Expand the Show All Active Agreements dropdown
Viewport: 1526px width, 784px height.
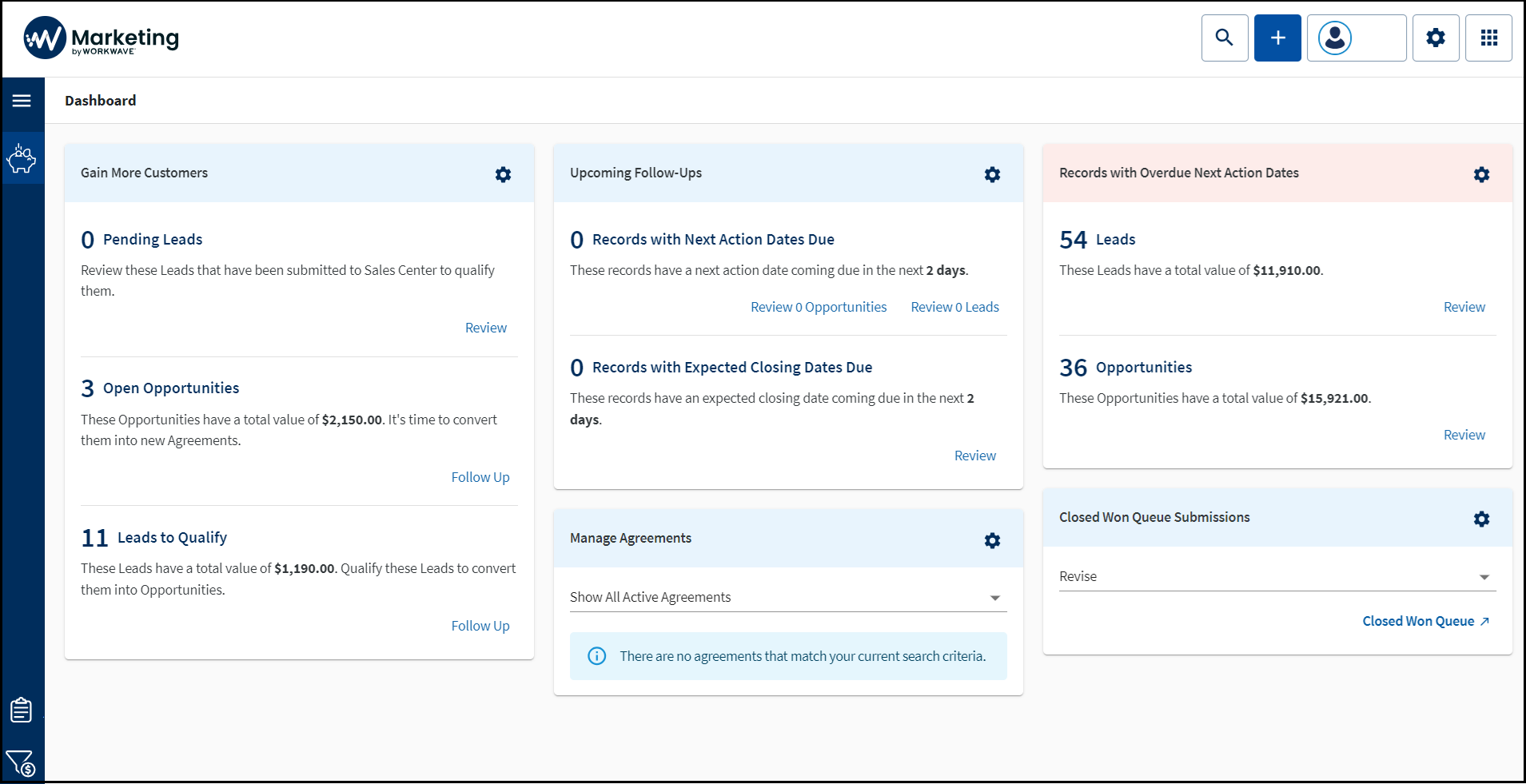click(x=788, y=597)
